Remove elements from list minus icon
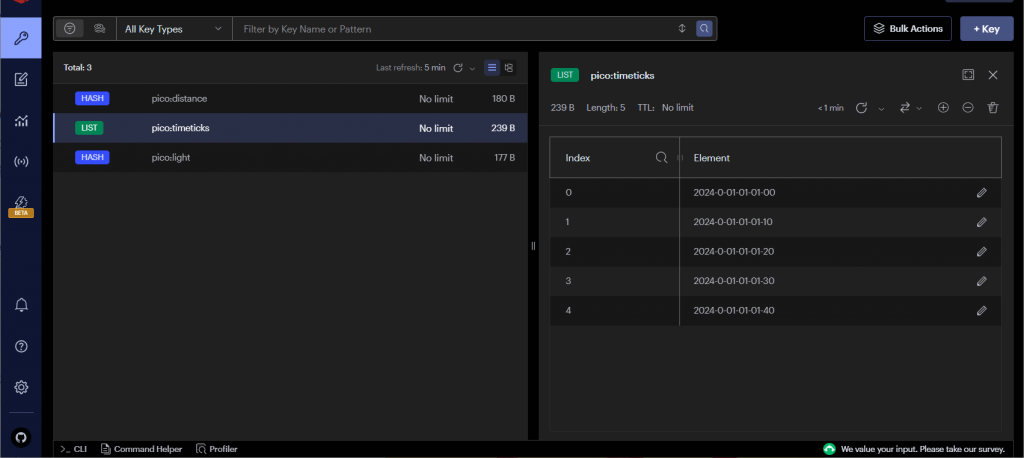This screenshot has height=458, width=1024. pyautogui.click(x=968, y=108)
